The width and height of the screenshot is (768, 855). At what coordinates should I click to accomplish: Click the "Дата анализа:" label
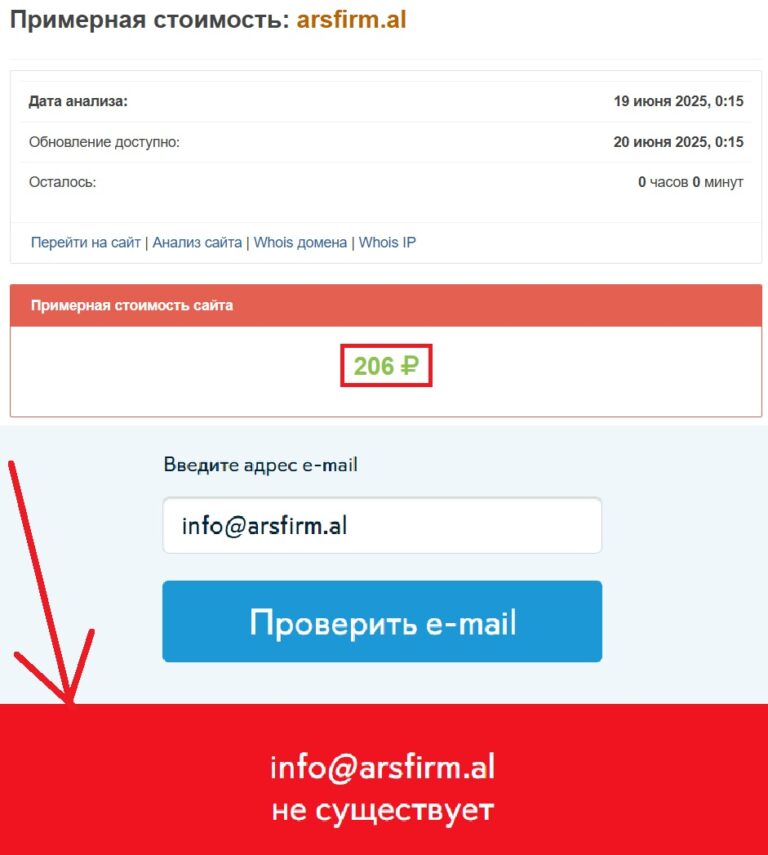pos(78,101)
